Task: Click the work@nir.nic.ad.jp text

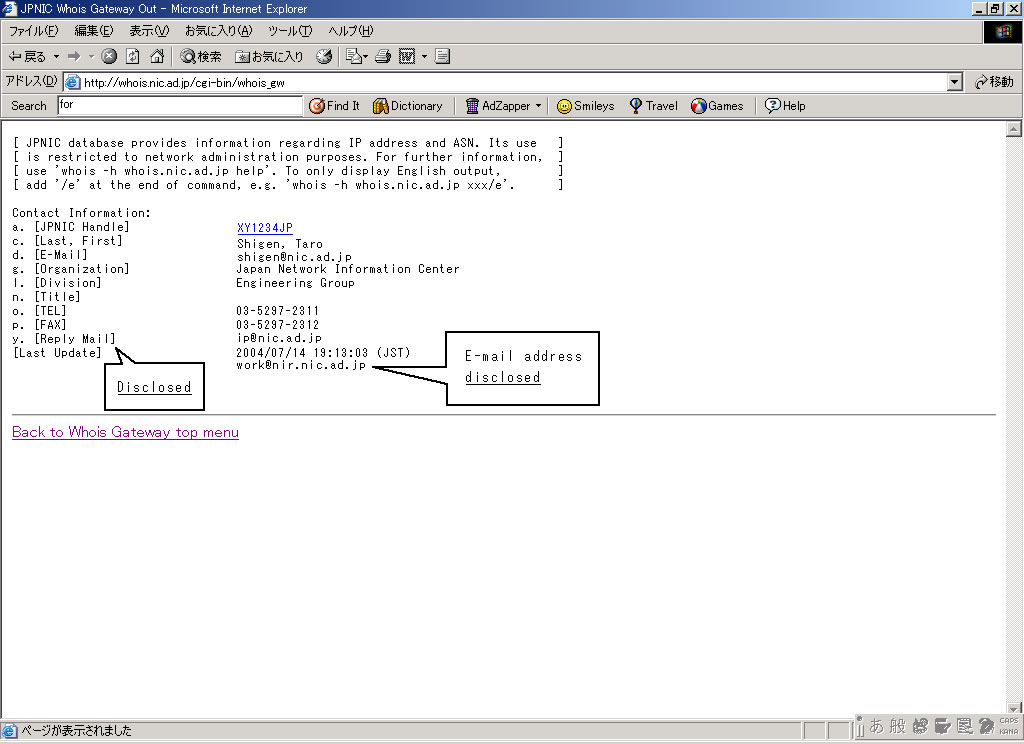Action: point(301,364)
